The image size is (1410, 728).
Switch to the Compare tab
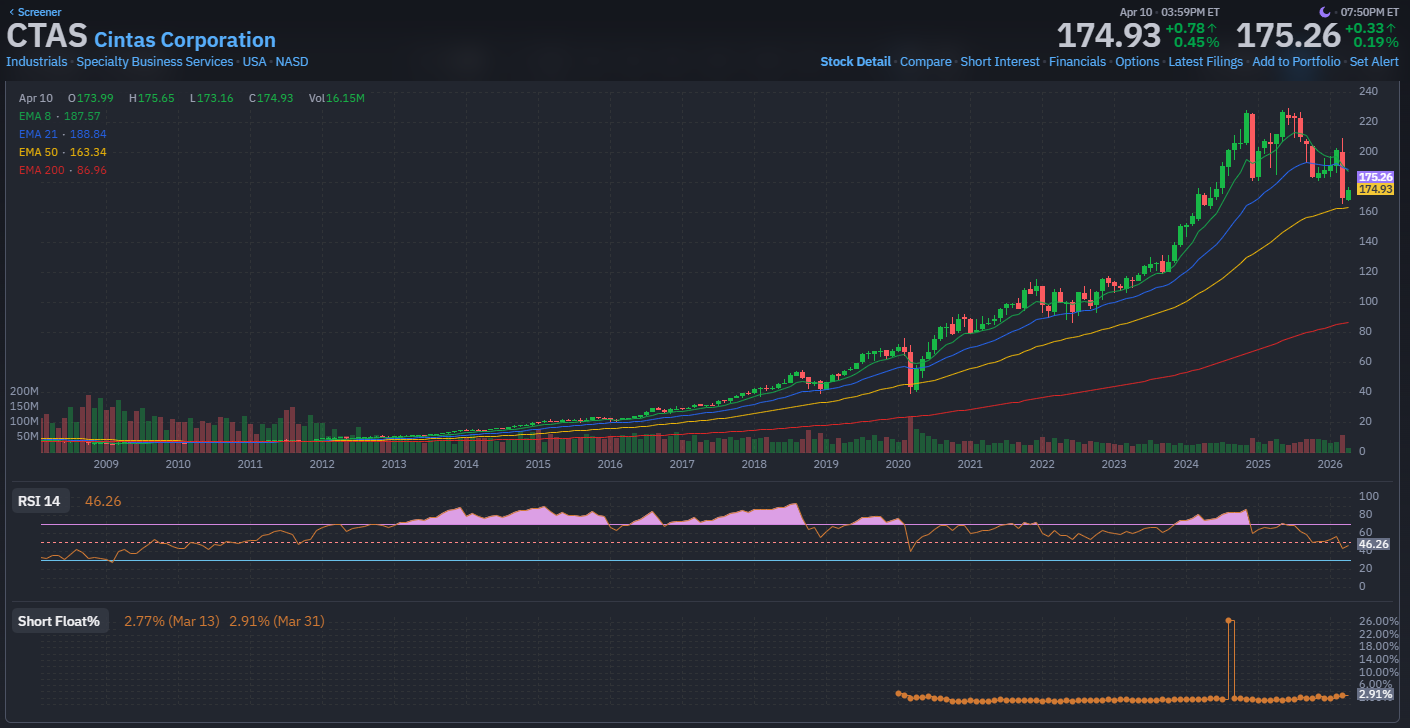[x=926, y=62]
